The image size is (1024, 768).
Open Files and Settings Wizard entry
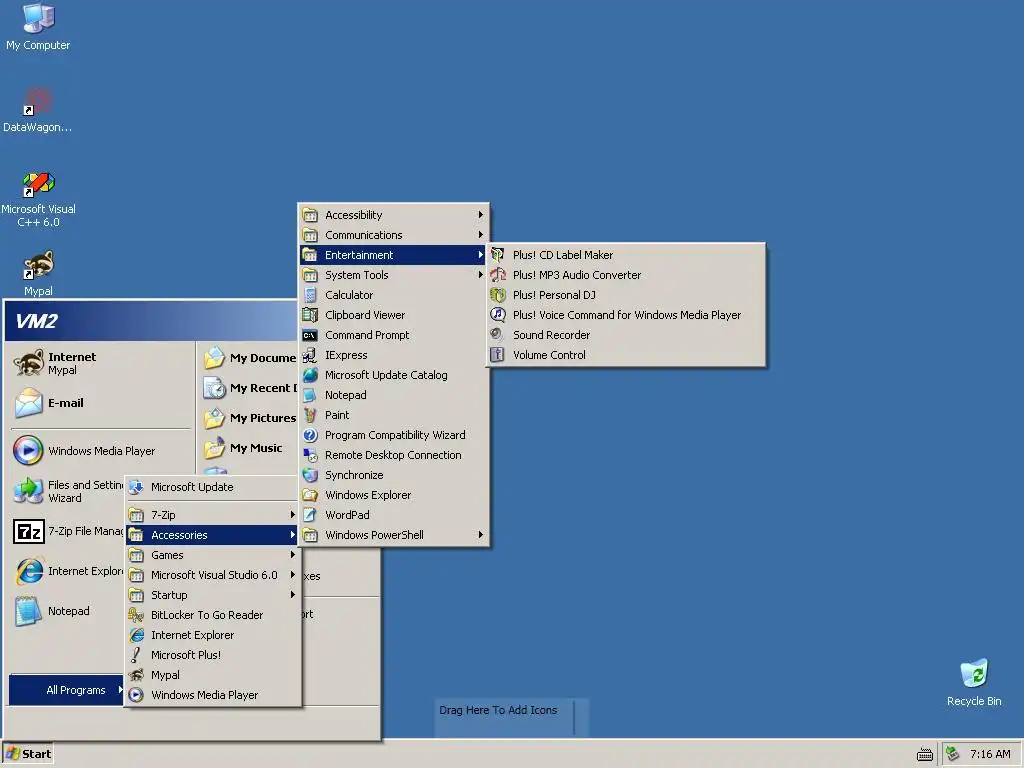[67, 491]
